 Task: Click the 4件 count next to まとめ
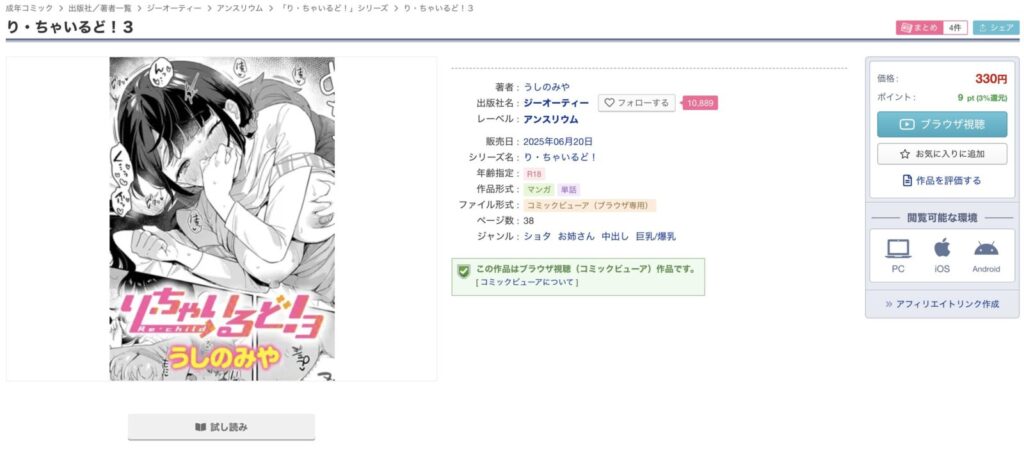click(955, 27)
